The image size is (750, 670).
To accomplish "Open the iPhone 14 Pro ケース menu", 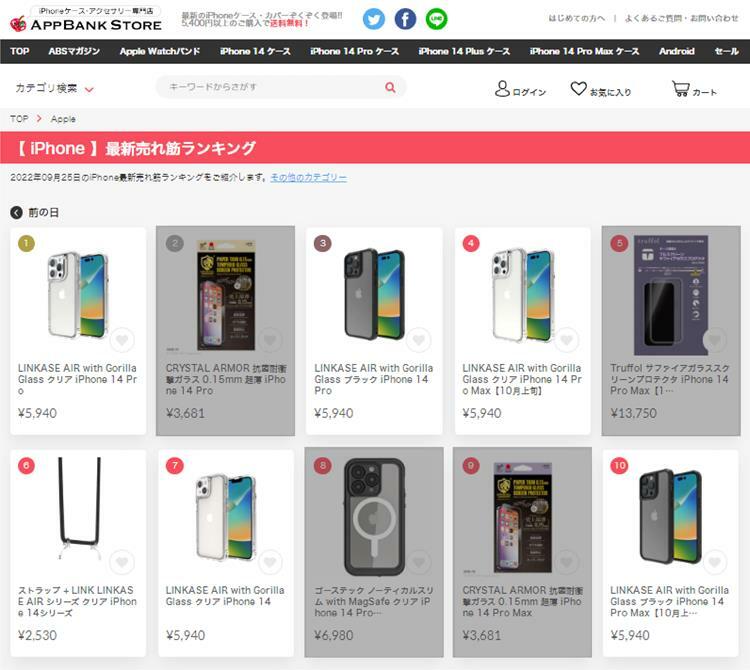I will pyautogui.click(x=354, y=51).
